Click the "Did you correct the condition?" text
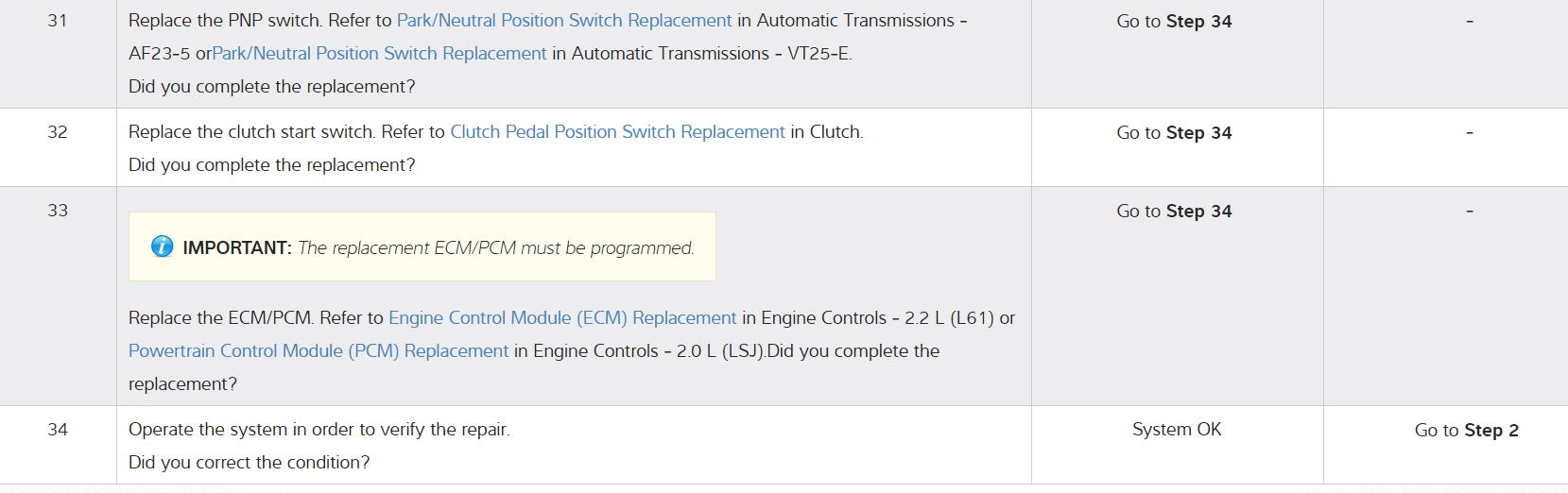This screenshot has width=1568, height=493. coord(250,463)
